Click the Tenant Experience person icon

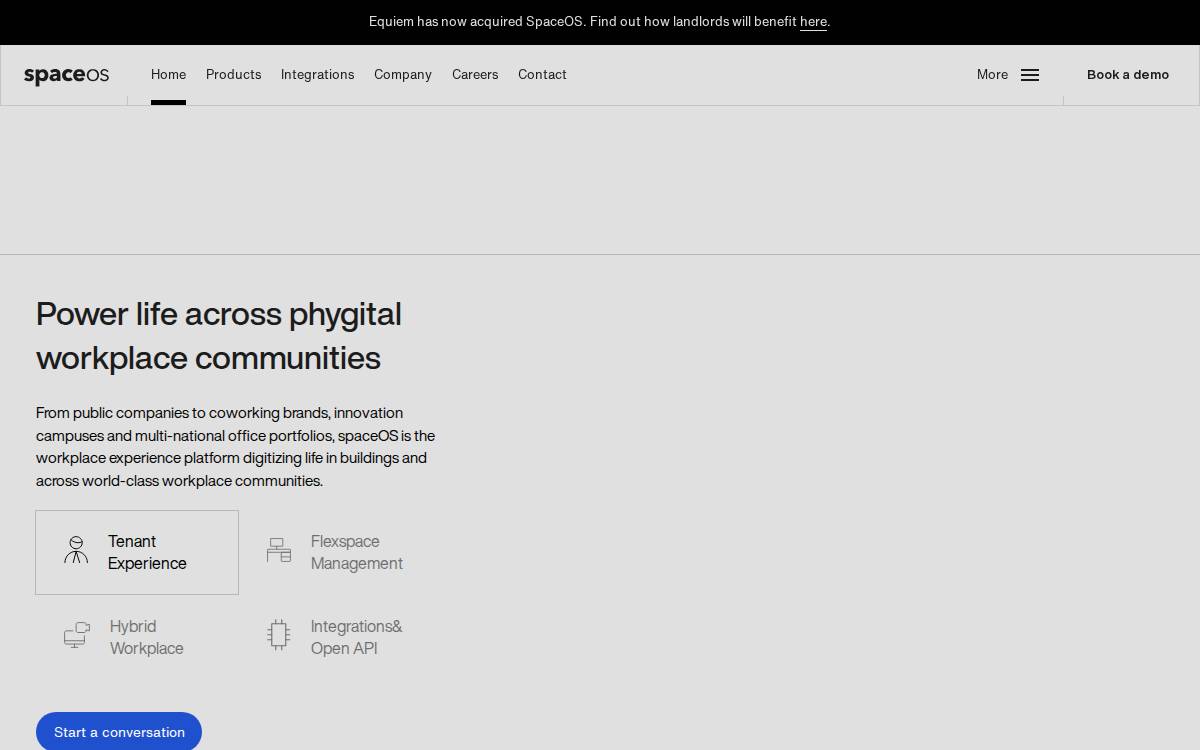coord(76,549)
